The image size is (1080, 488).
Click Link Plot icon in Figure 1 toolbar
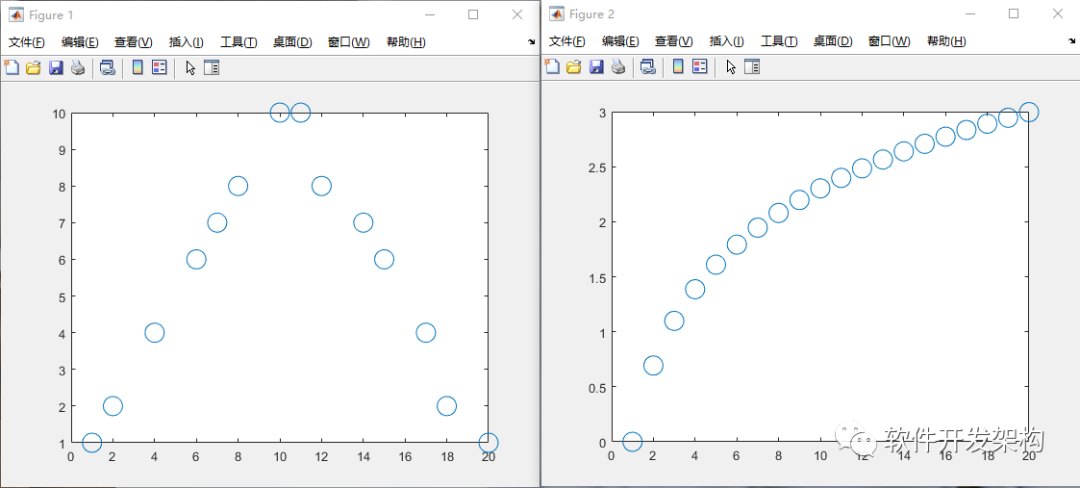[107, 67]
